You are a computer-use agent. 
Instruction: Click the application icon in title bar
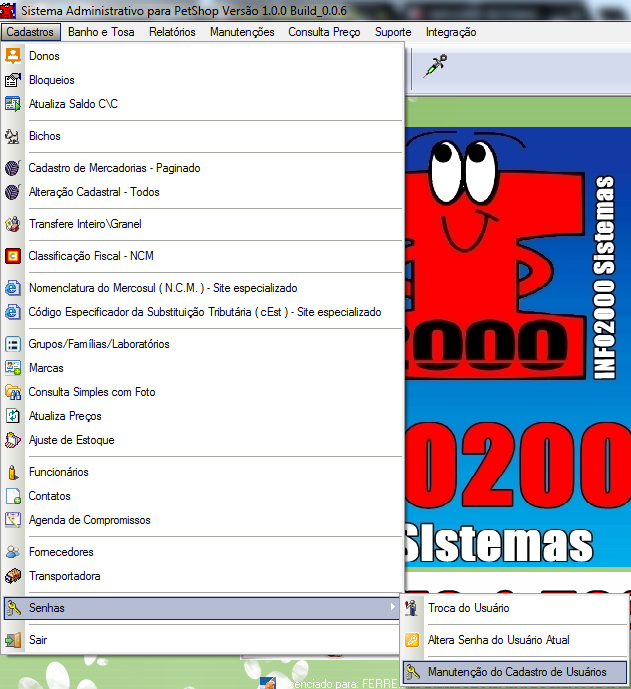[x=8, y=10]
